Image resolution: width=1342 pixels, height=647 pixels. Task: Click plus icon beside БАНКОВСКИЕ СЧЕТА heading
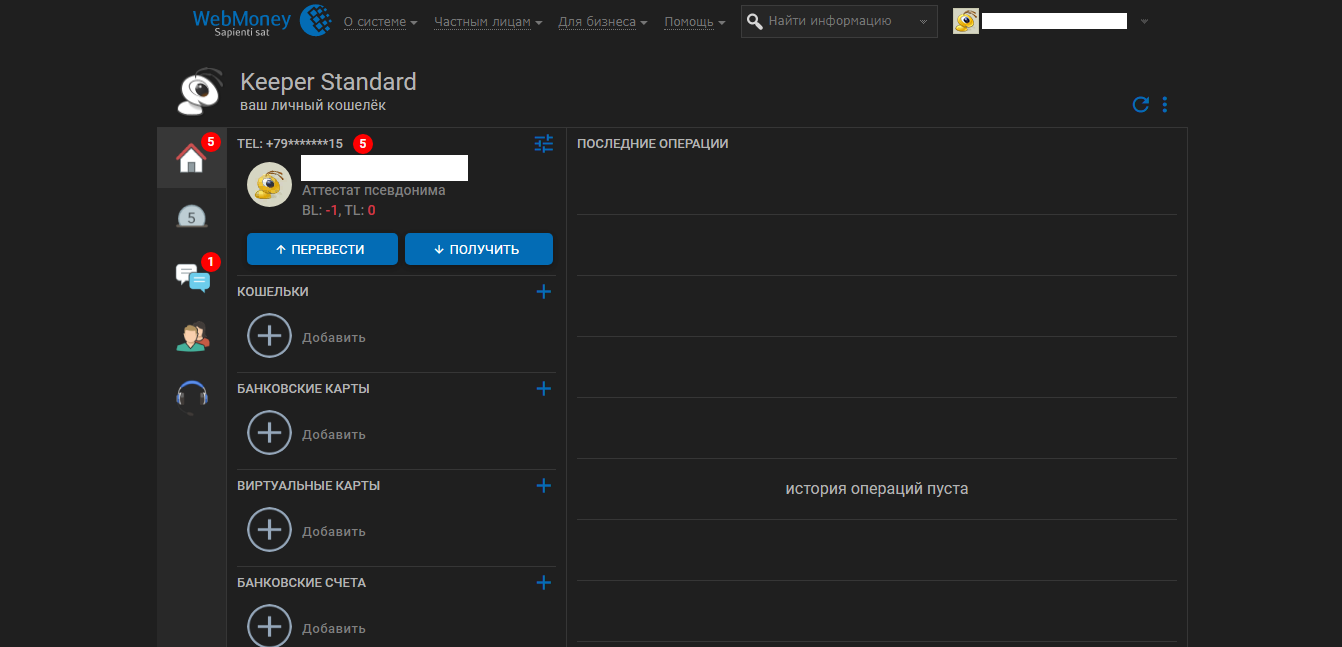(544, 583)
